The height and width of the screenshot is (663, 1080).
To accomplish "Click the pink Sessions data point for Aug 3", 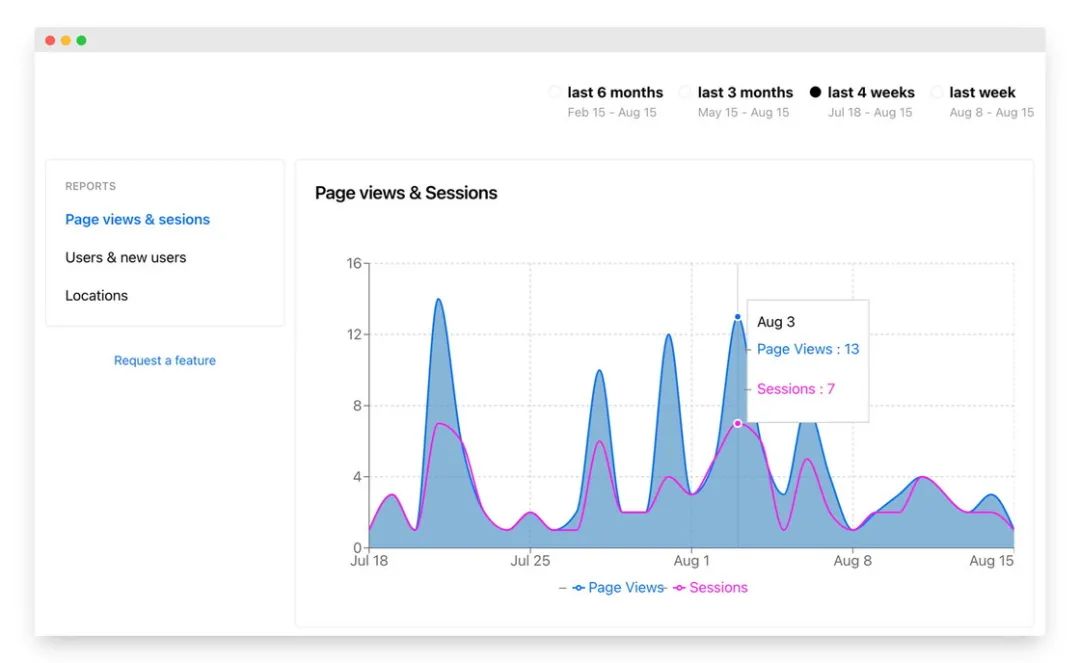I will [738, 423].
